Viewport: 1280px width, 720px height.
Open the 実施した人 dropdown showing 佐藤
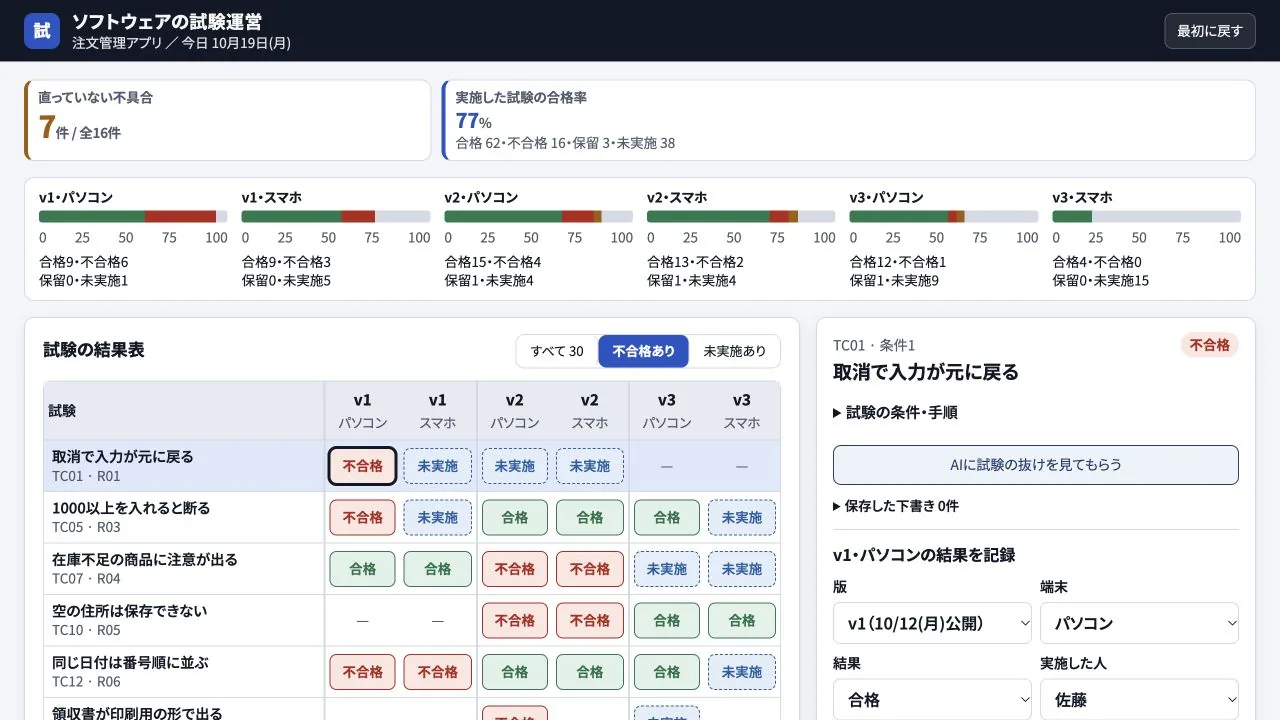[x=1139, y=700]
